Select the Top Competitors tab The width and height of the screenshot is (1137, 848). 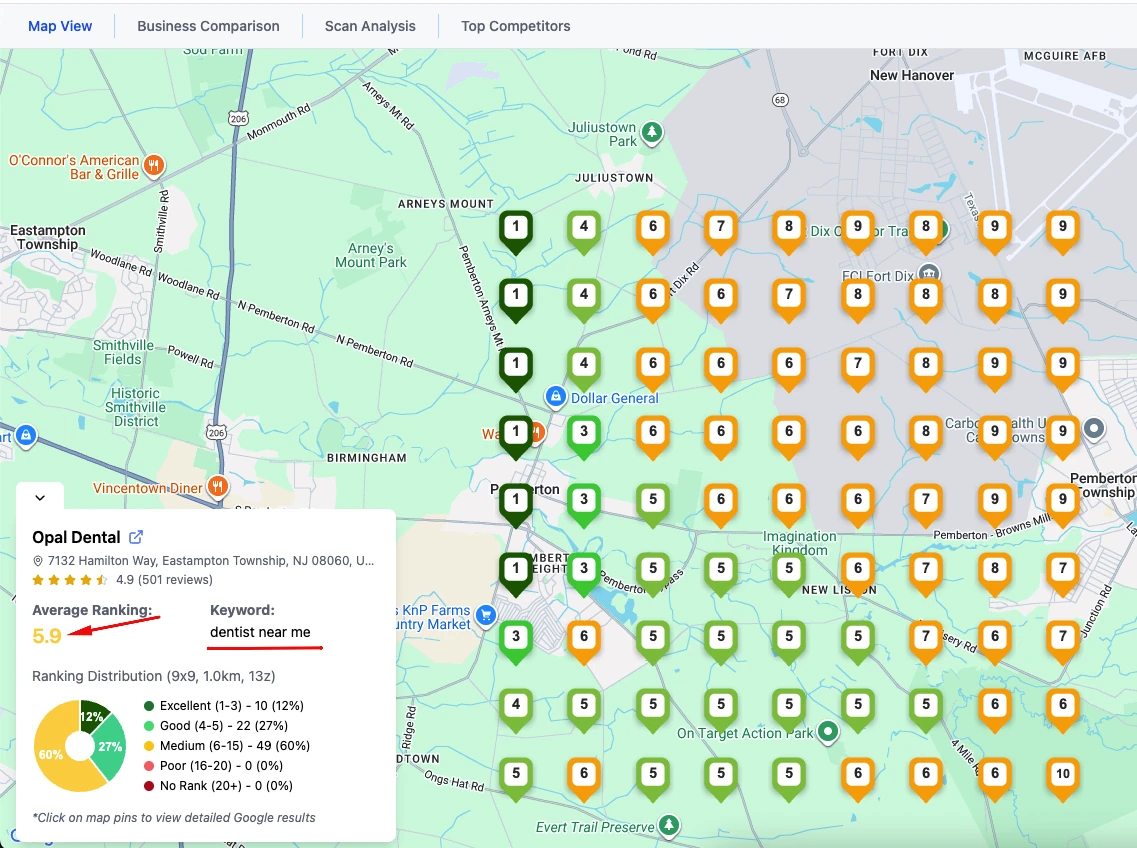515,26
